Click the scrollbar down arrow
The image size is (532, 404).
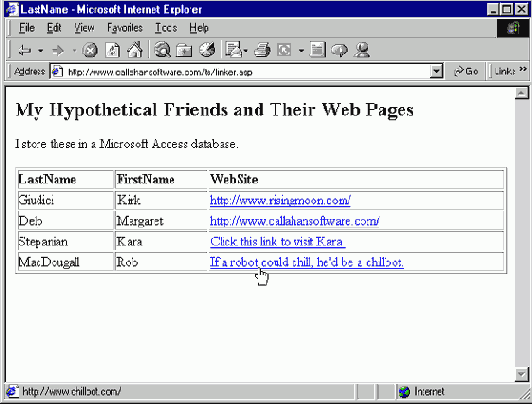521,374
